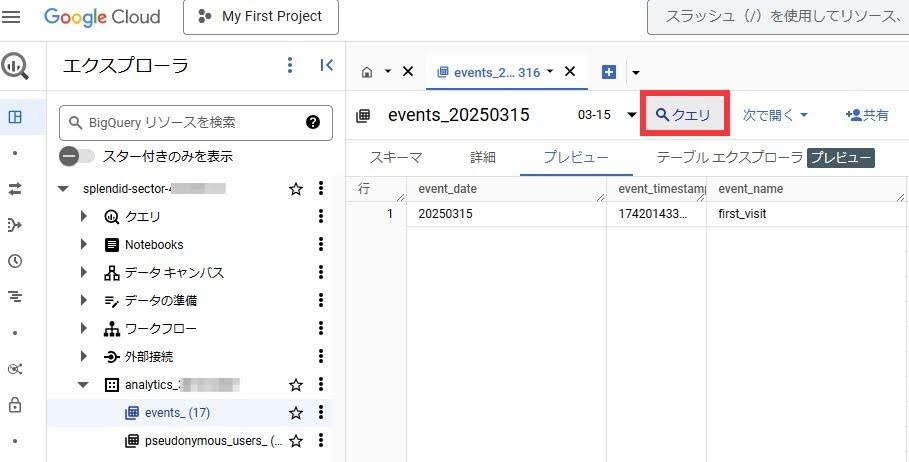
Task: Open the scheduled queries clock icon
Action: point(15,261)
